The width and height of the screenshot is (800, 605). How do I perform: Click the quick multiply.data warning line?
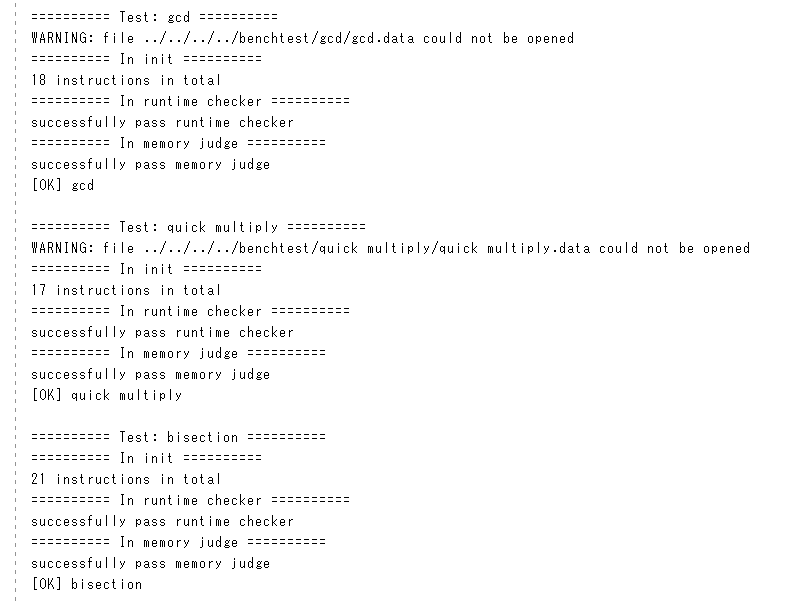[x=390, y=248]
